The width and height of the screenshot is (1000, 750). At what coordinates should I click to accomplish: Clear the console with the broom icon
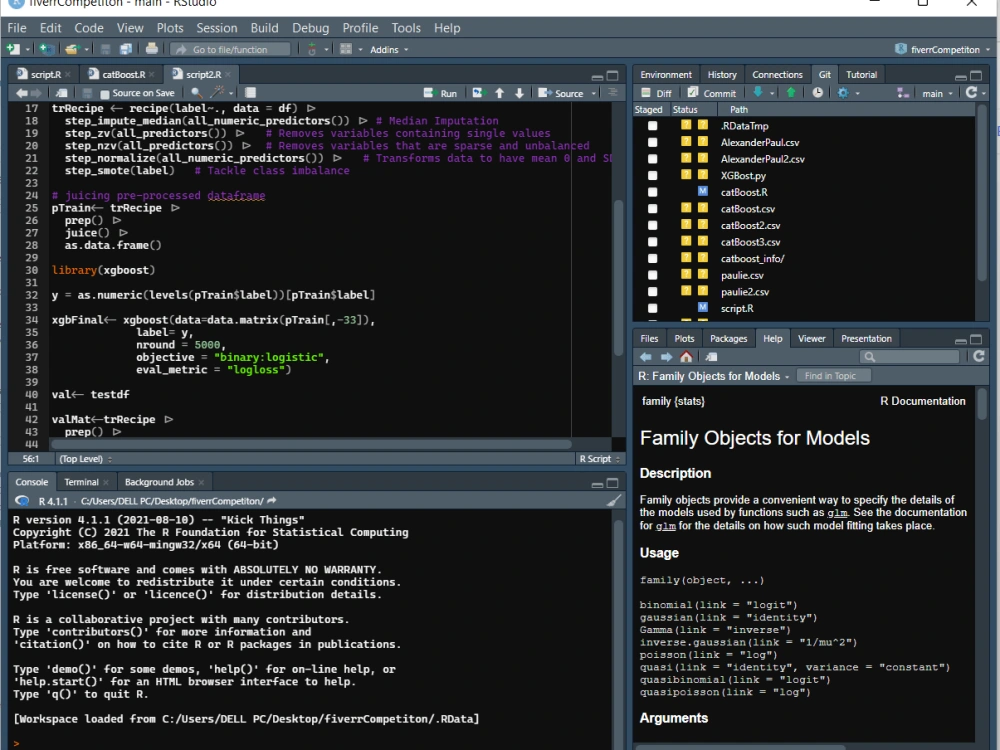(x=613, y=501)
